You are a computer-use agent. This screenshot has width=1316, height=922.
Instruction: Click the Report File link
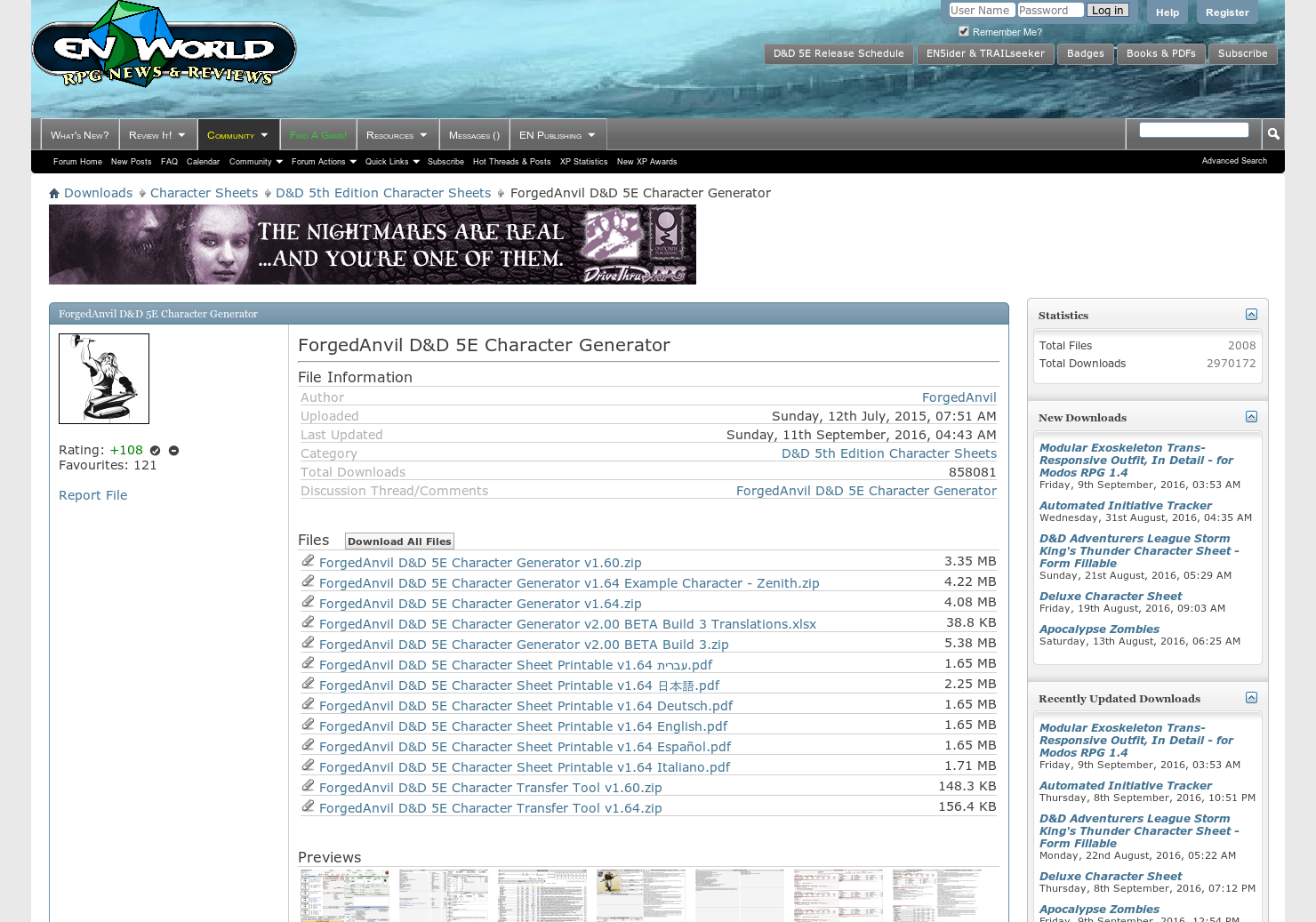pos(92,495)
